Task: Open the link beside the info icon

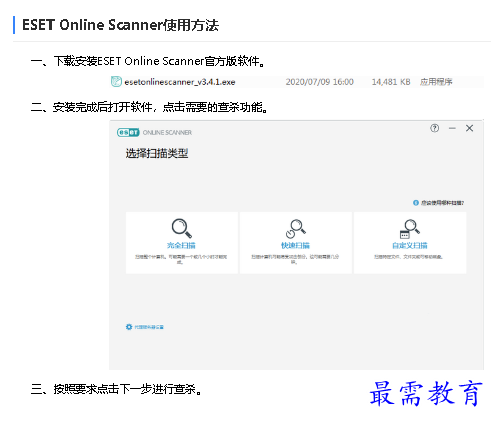Action: (x=442, y=203)
